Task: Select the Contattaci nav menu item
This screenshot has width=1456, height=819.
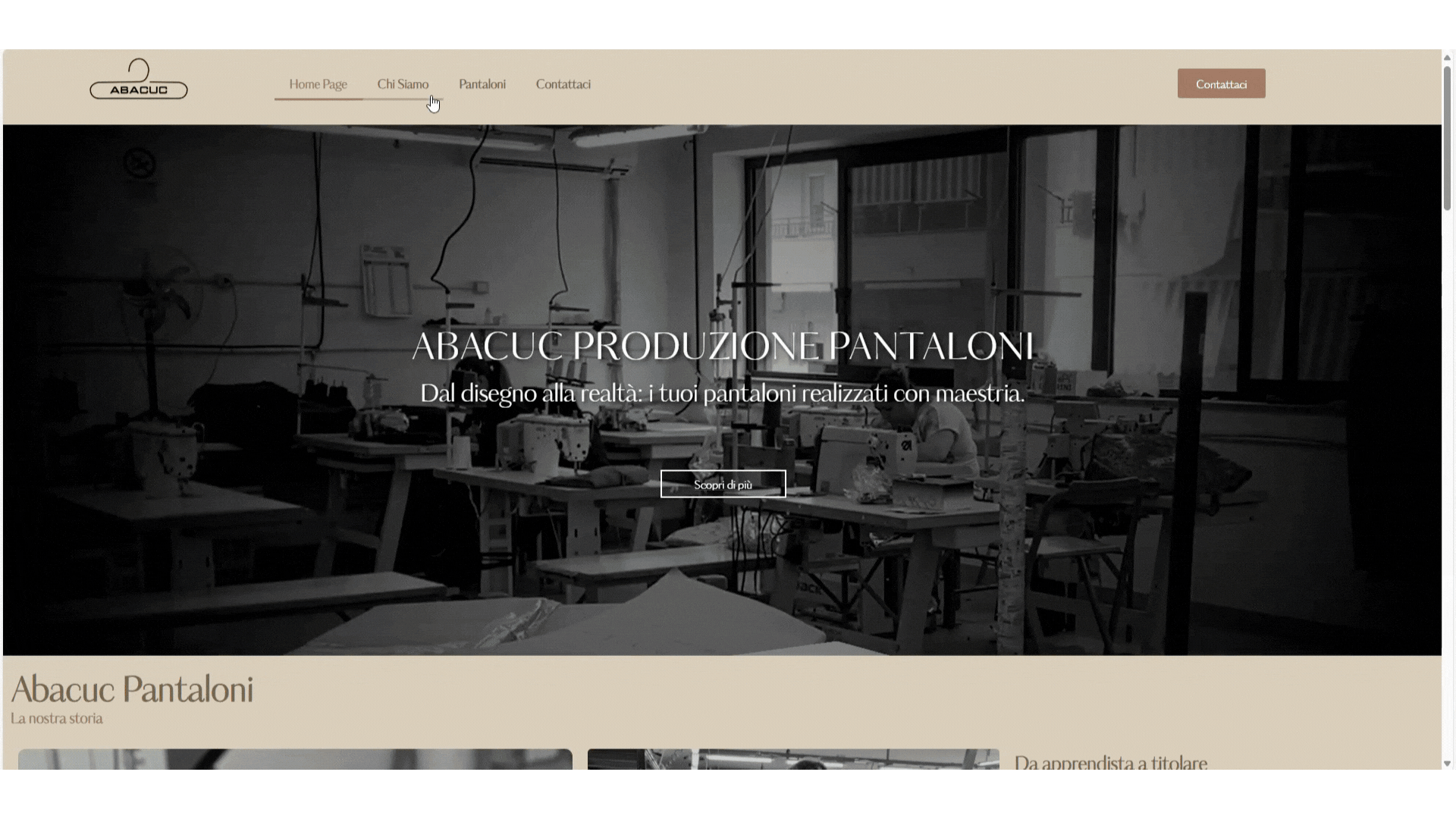Action: [563, 84]
